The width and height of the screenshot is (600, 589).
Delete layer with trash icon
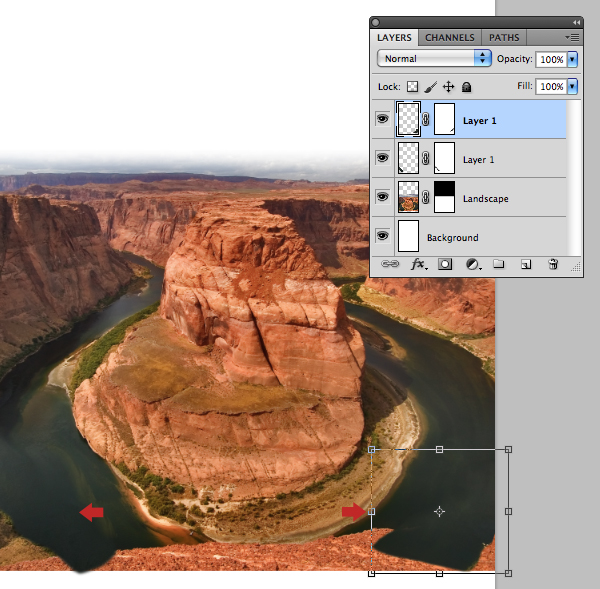point(553,264)
